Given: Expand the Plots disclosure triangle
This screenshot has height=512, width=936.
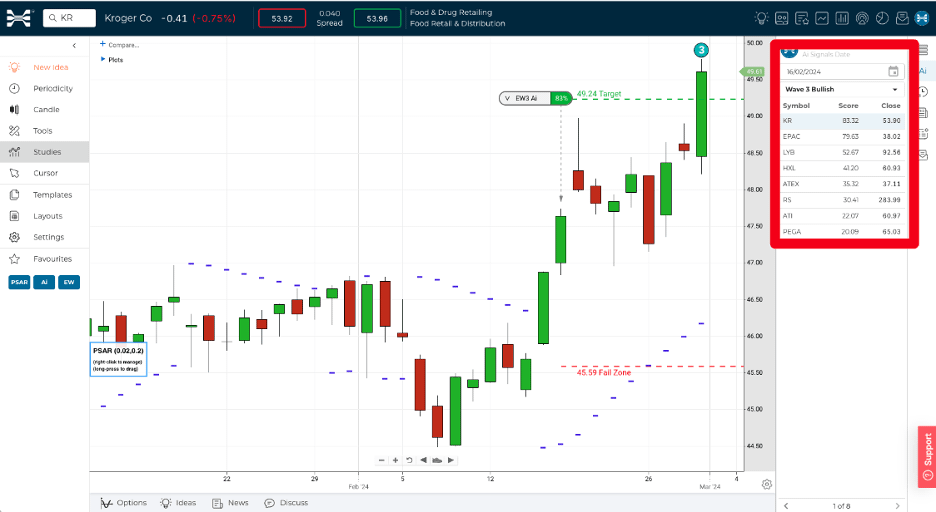Looking at the screenshot, I should [103, 59].
